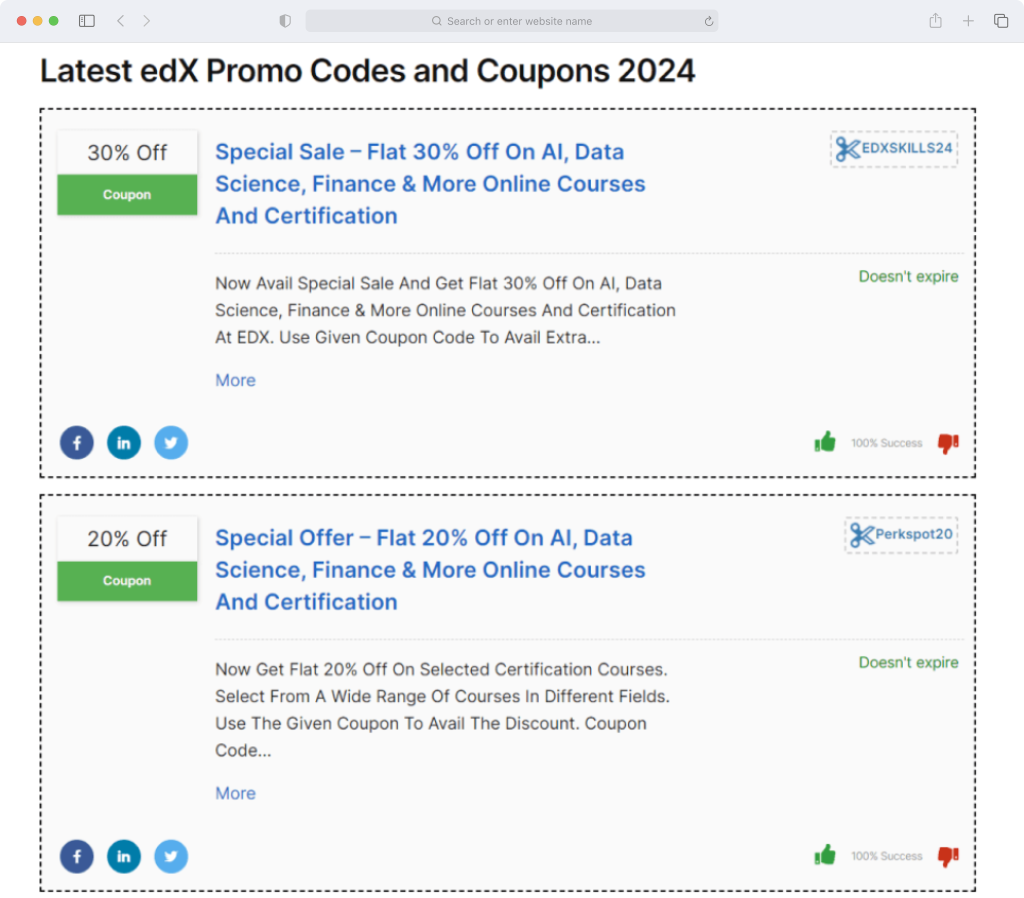Give thumbs up to 30% Off coupon
Image resolution: width=1024 pixels, height=898 pixels.
[x=825, y=442]
